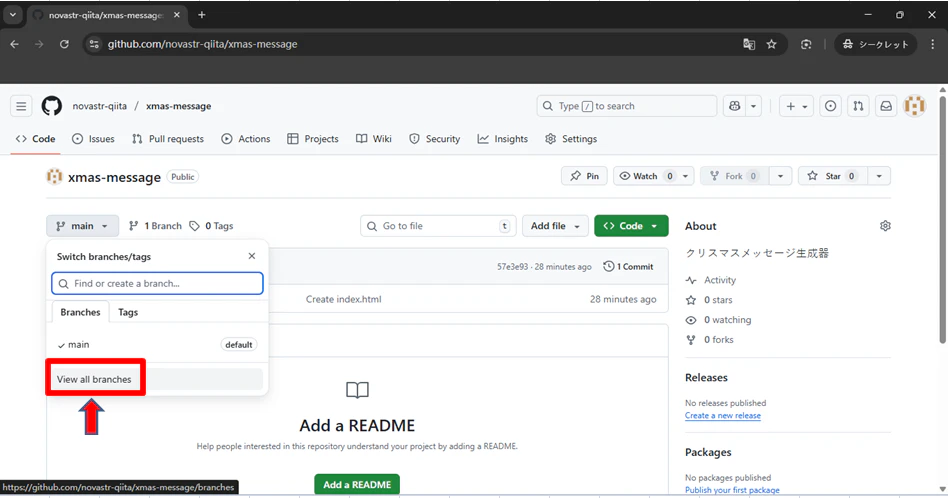Image resolution: width=948 pixels, height=498 pixels.
Task: Open the Copilot chat icon
Action: (x=735, y=106)
